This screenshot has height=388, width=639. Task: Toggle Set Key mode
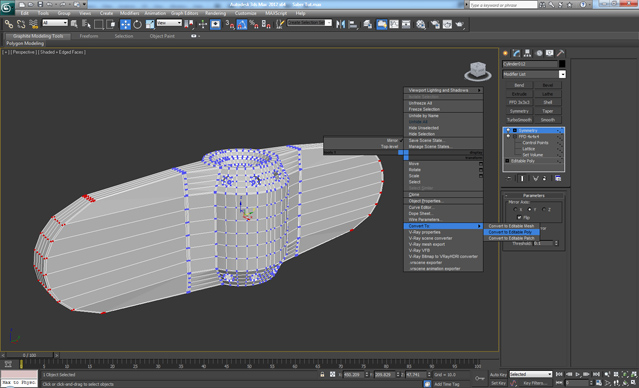tap(498, 383)
